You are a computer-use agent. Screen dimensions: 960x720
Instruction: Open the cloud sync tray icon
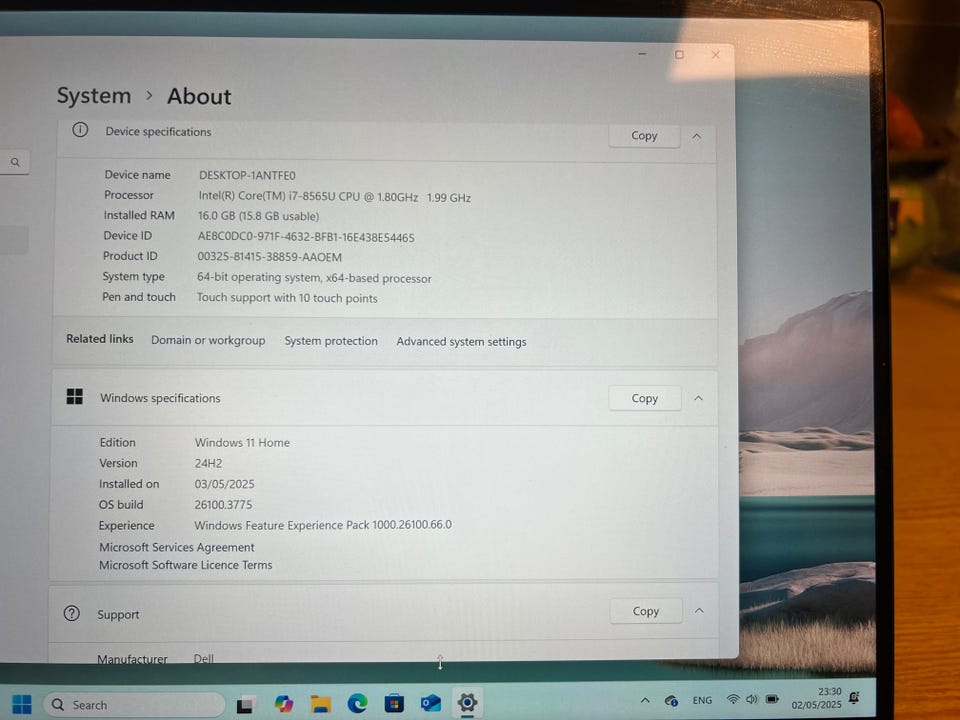coord(671,700)
